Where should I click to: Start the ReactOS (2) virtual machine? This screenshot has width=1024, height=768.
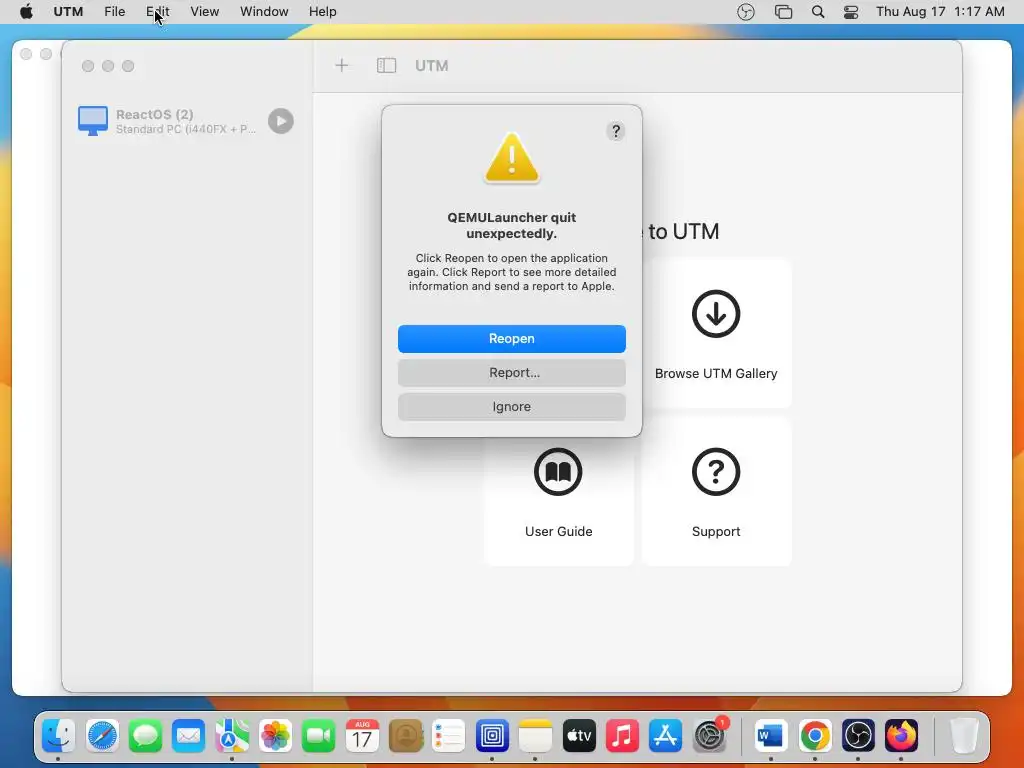tap(281, 121)
